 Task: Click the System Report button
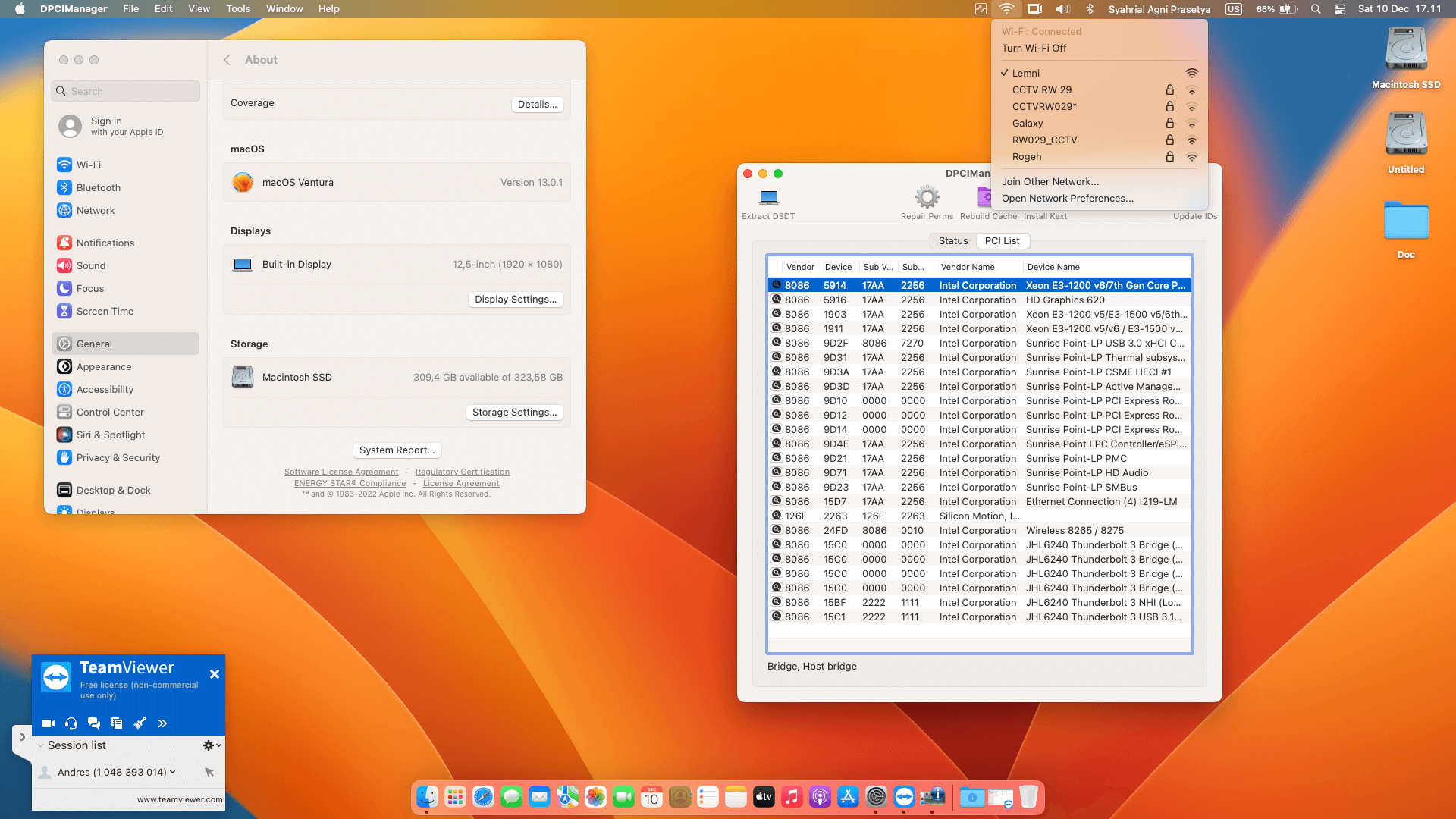pos(397,450)
